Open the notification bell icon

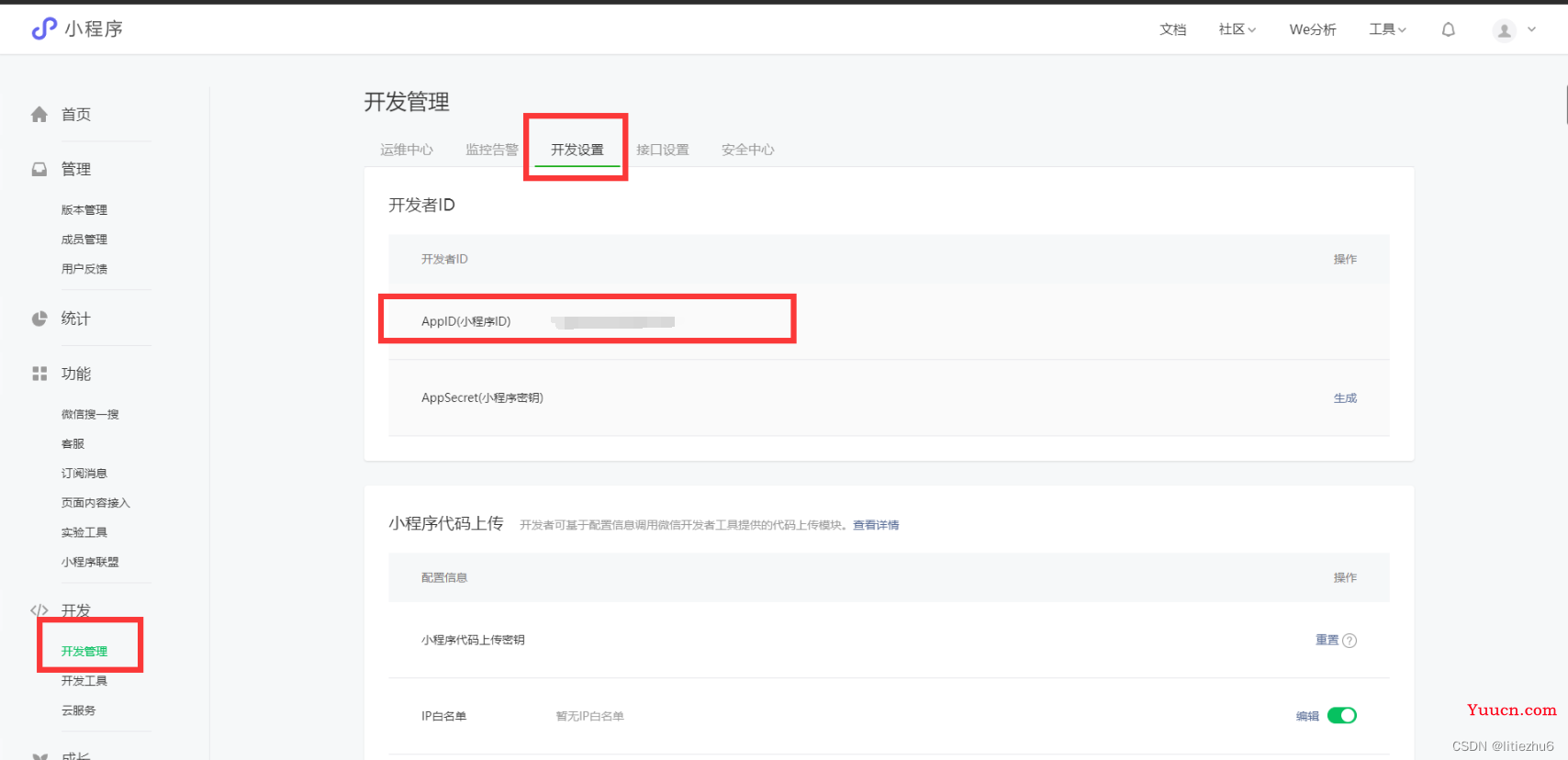pos(1449,29)
